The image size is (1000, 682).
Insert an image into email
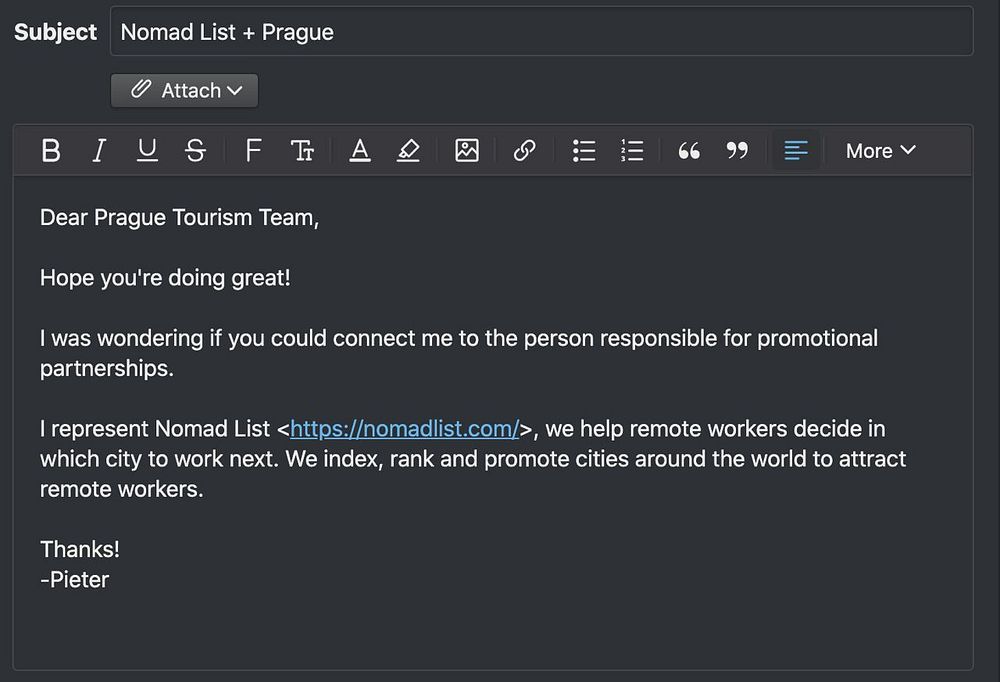[467, 151]
